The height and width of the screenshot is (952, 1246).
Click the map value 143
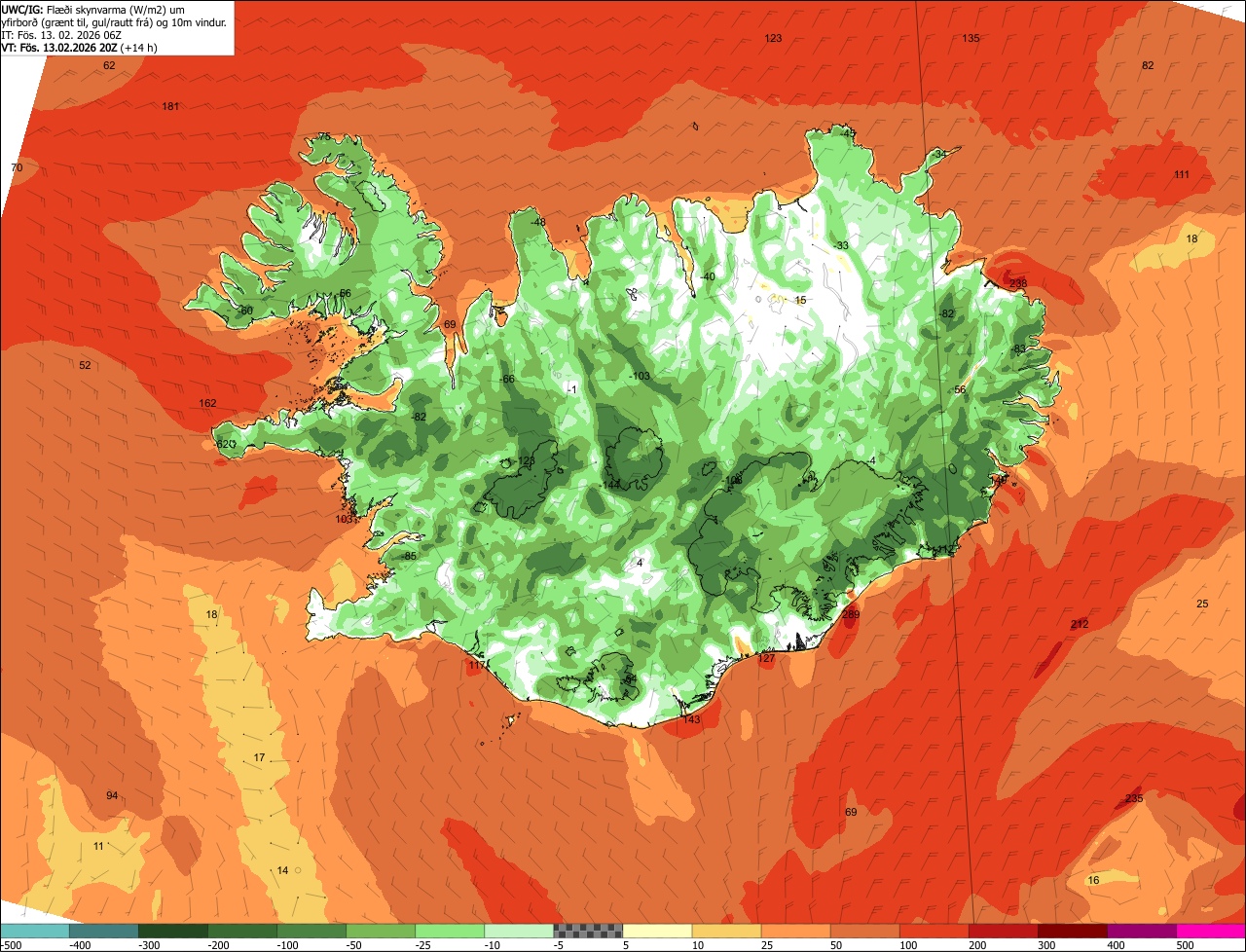click(691, 719)
